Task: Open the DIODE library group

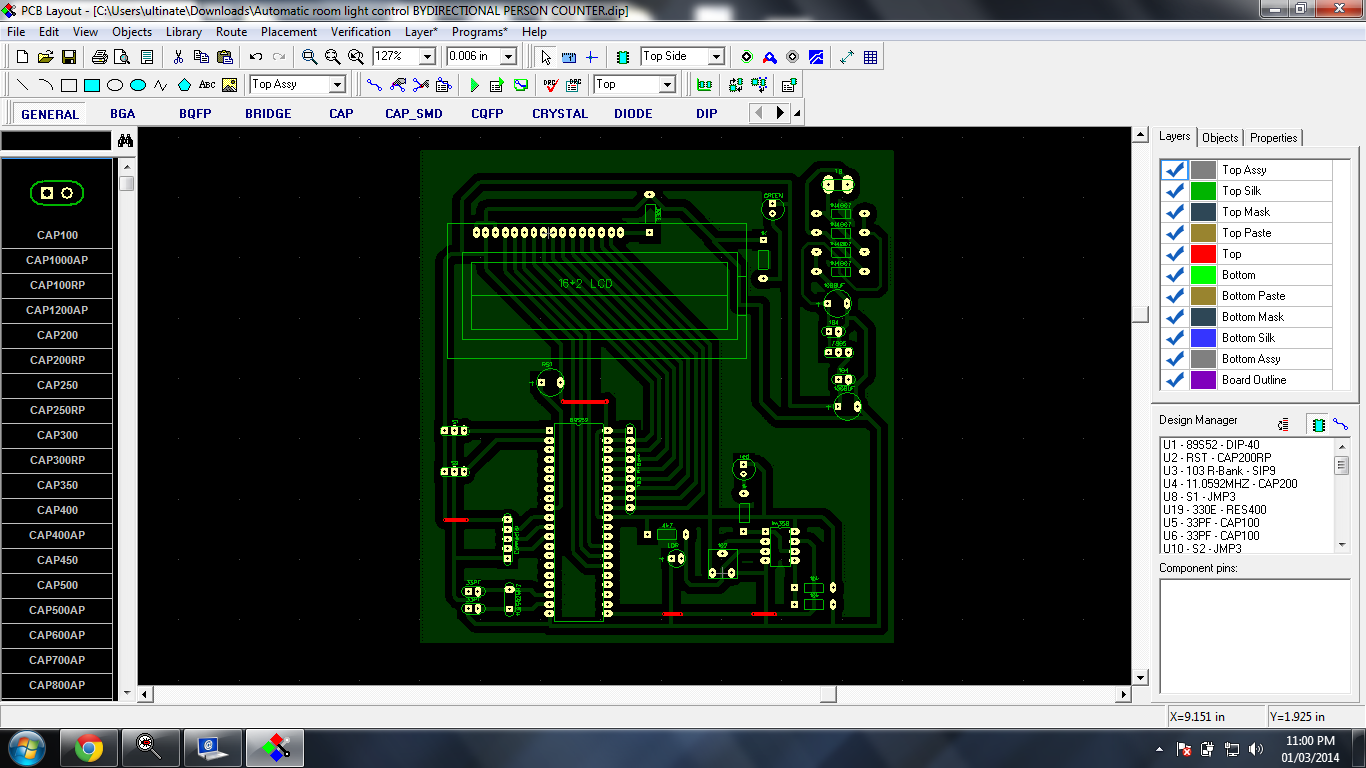Action: (x=633, y=114)
